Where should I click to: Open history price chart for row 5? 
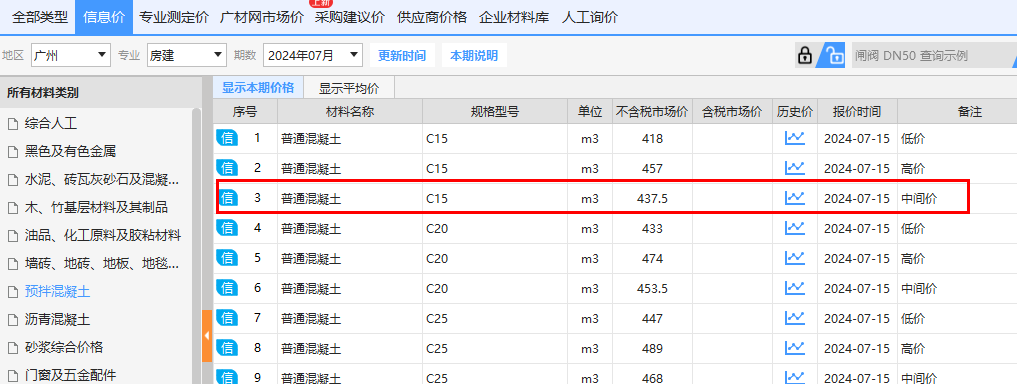(795, 258)
